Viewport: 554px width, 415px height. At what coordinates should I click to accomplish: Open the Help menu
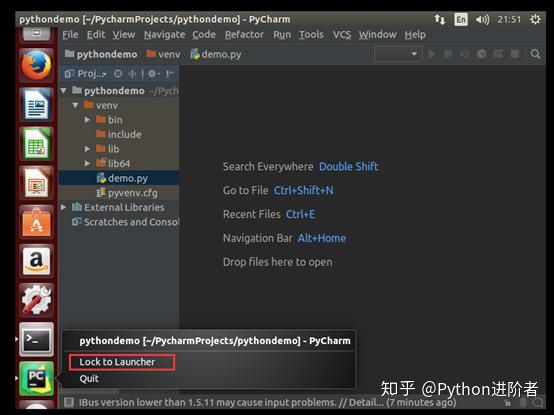click(x=415, y=35)
